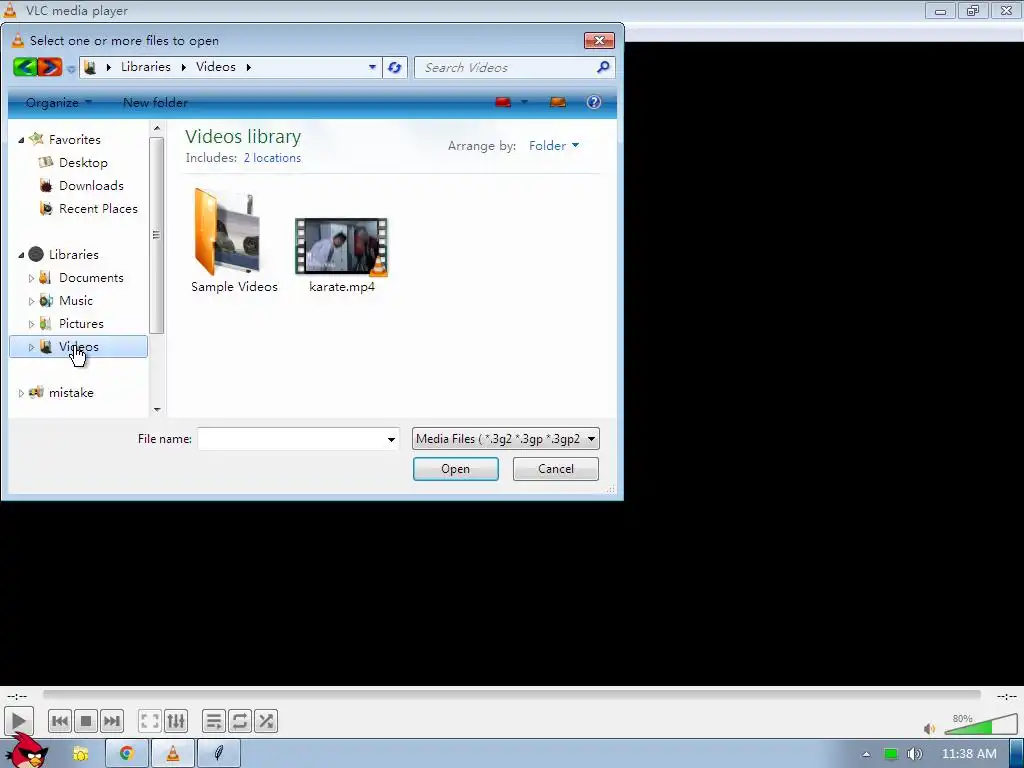The height and width of the screenshot is (768, 1024).
Task: Skip to next media track
Action: 112,721
